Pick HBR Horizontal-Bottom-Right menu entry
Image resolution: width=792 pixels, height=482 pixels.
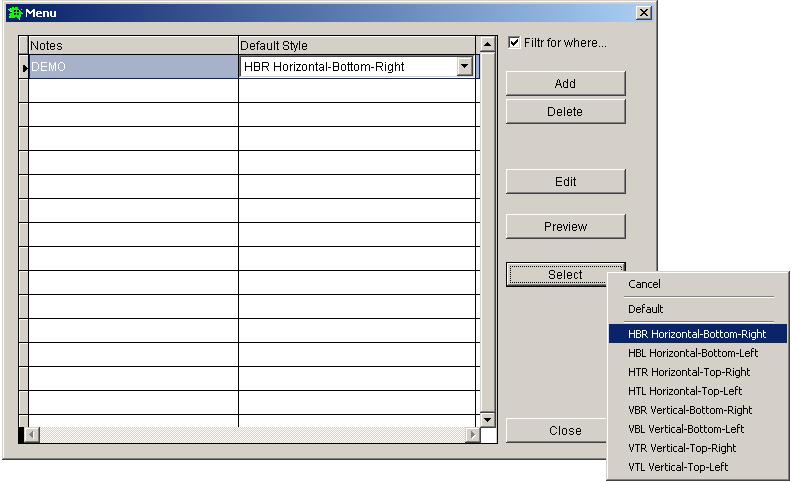pyautogui.click(x=697, y=334)
